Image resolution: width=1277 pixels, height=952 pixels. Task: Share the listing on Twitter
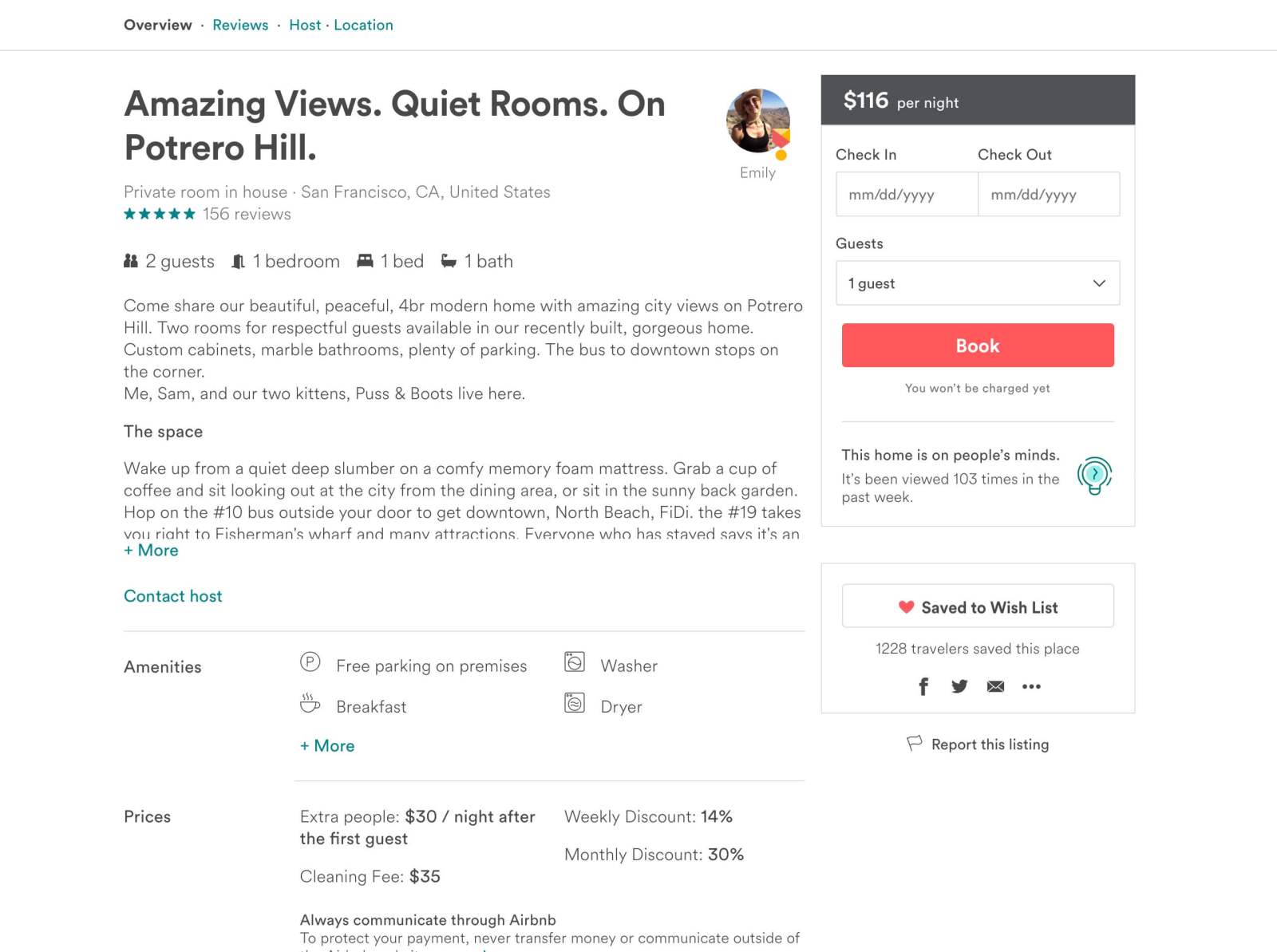[x=959, y=686]
